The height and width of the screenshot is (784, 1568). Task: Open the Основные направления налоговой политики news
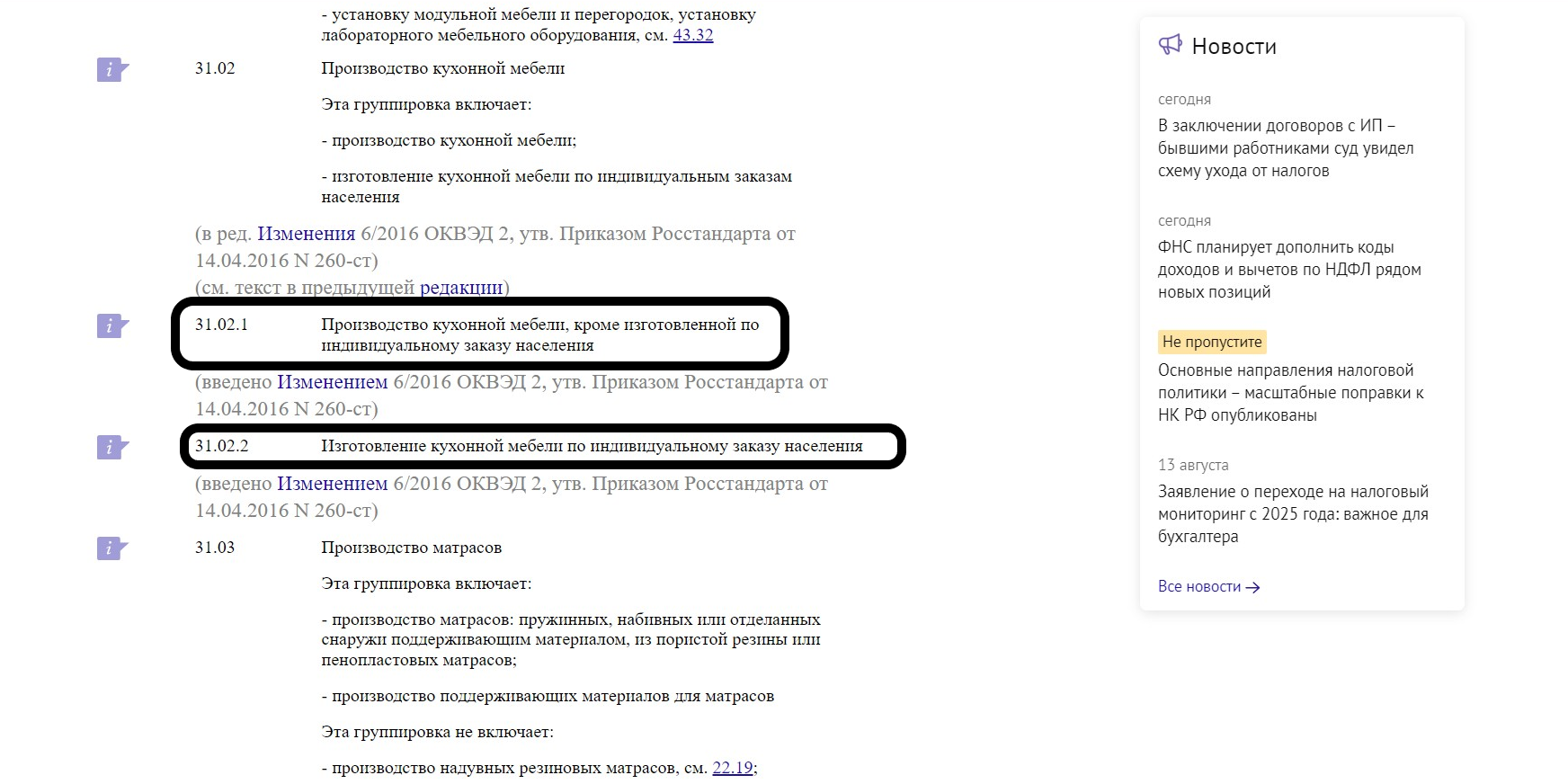click(x=1290, y=393)
